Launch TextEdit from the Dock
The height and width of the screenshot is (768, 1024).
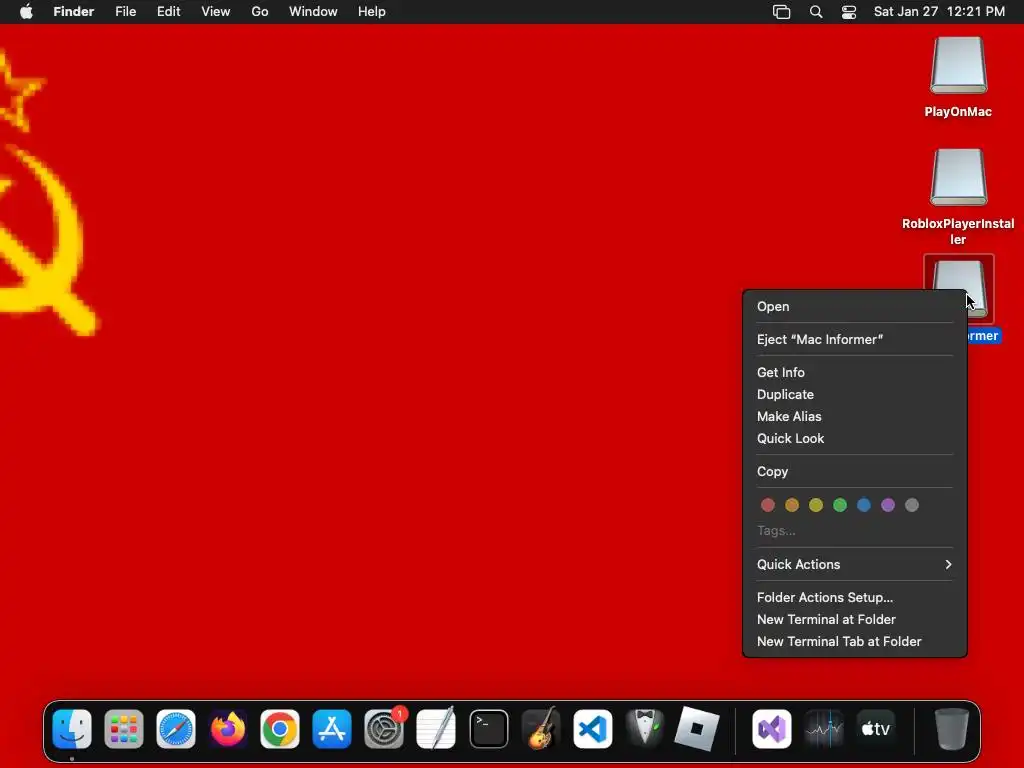pos(436,729)
